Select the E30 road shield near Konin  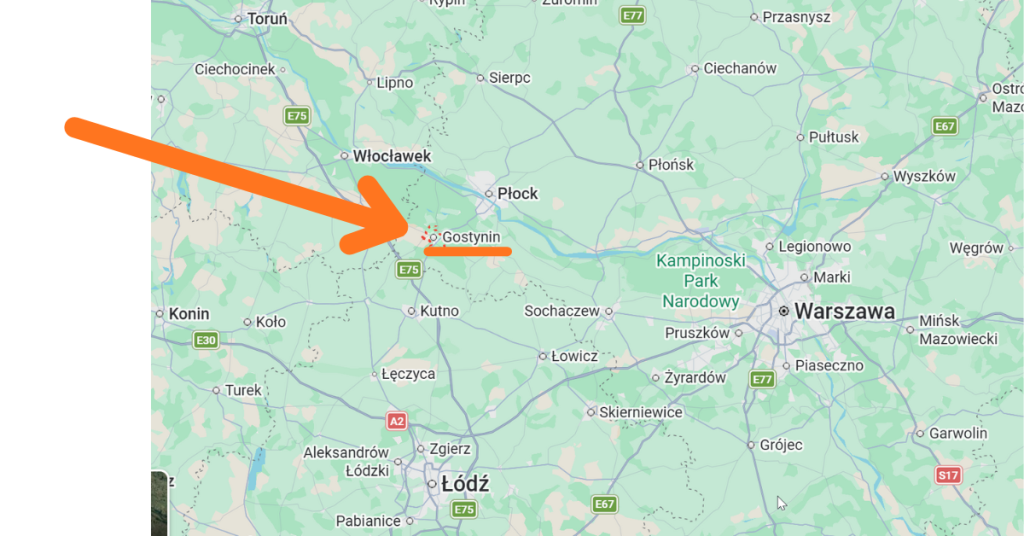click(206, 340)
